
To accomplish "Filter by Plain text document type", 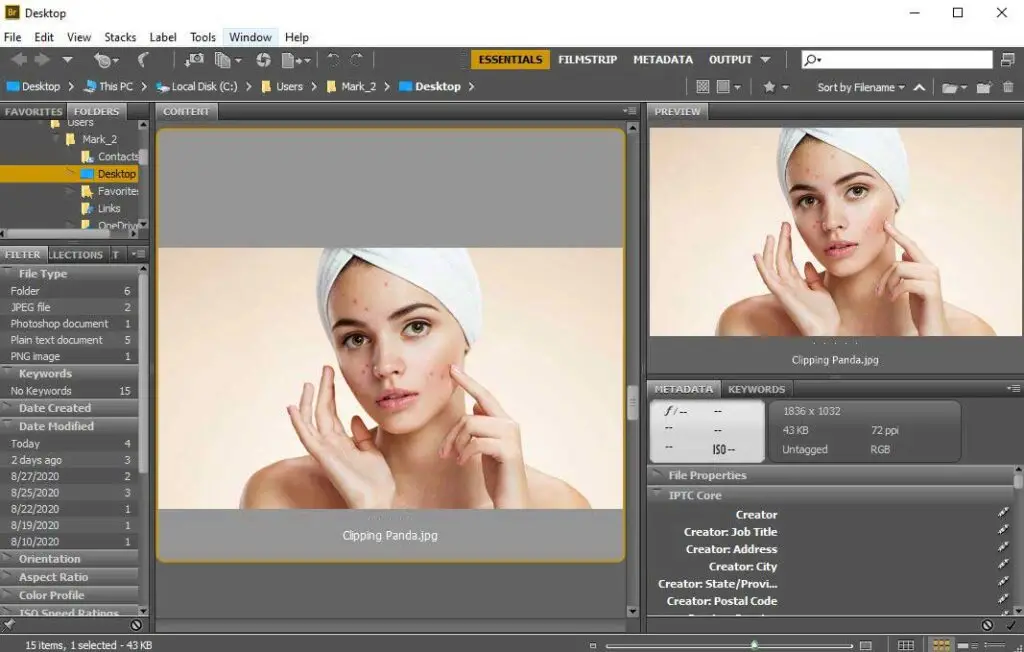I will coord(69,340).
